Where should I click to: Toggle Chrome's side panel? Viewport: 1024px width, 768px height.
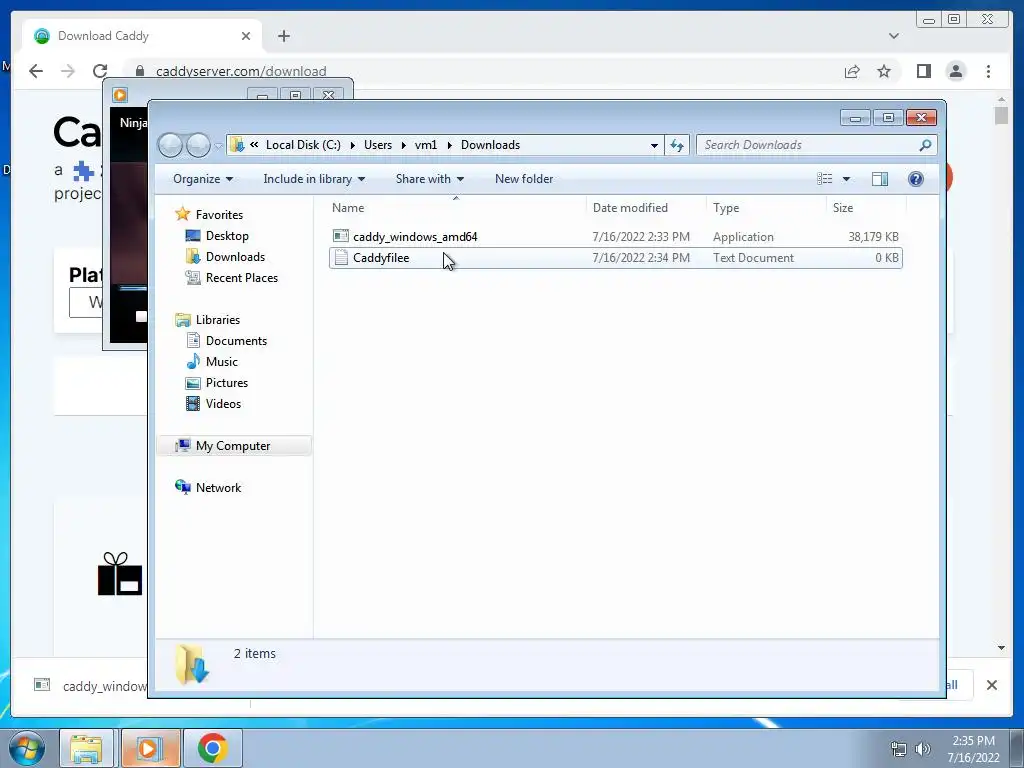coord(923,71)
